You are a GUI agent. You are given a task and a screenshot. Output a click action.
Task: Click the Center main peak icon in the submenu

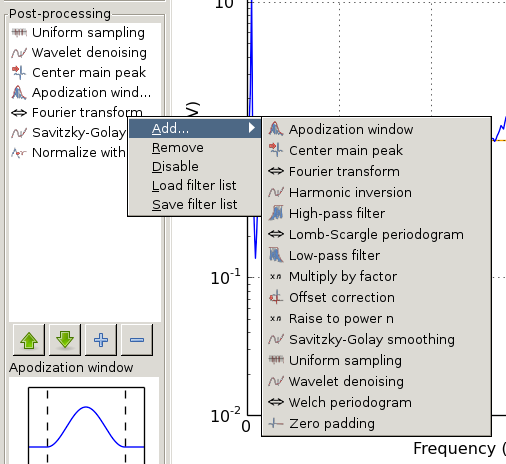[x=276, y=150]
